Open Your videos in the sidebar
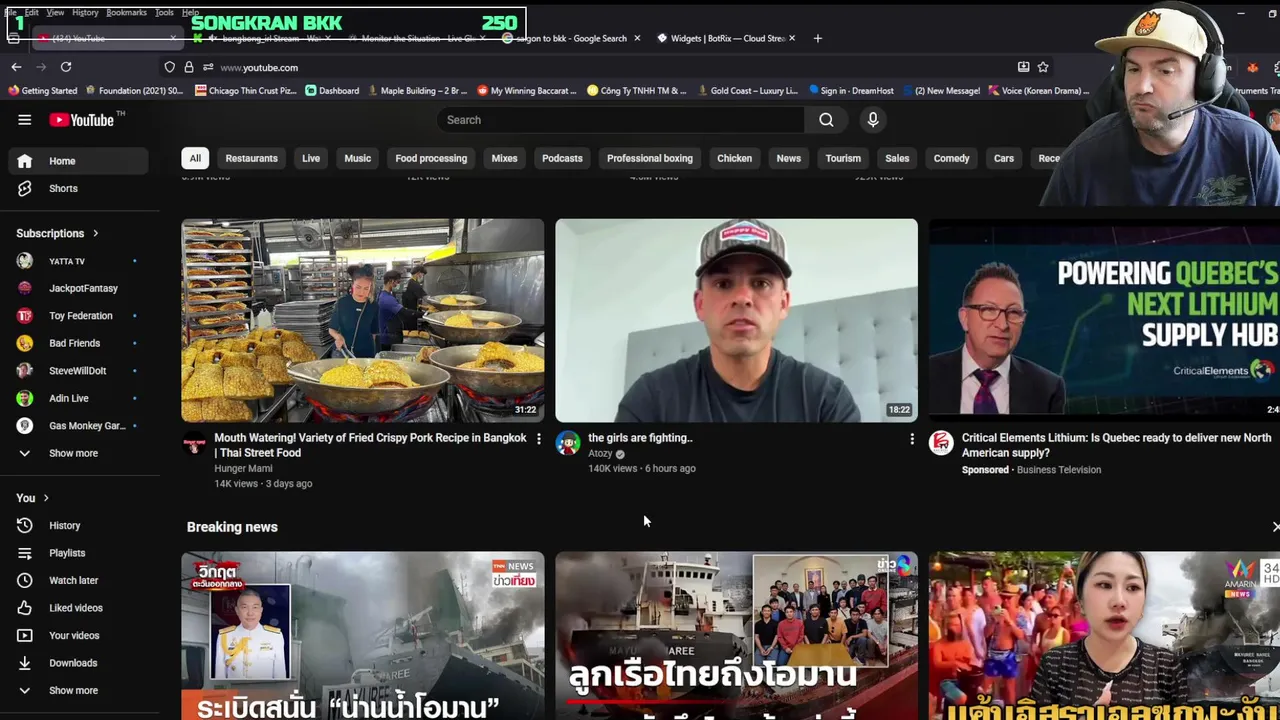 tap(78, 635)
